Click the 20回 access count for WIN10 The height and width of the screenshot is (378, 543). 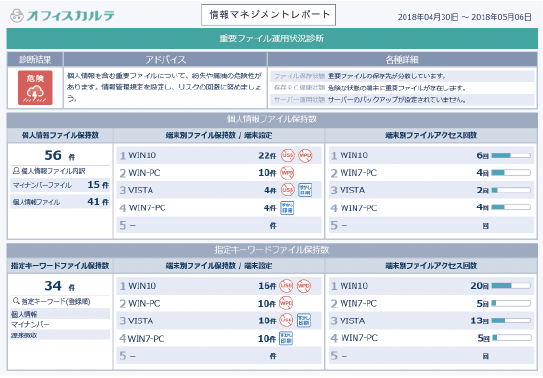pos(480,286)
